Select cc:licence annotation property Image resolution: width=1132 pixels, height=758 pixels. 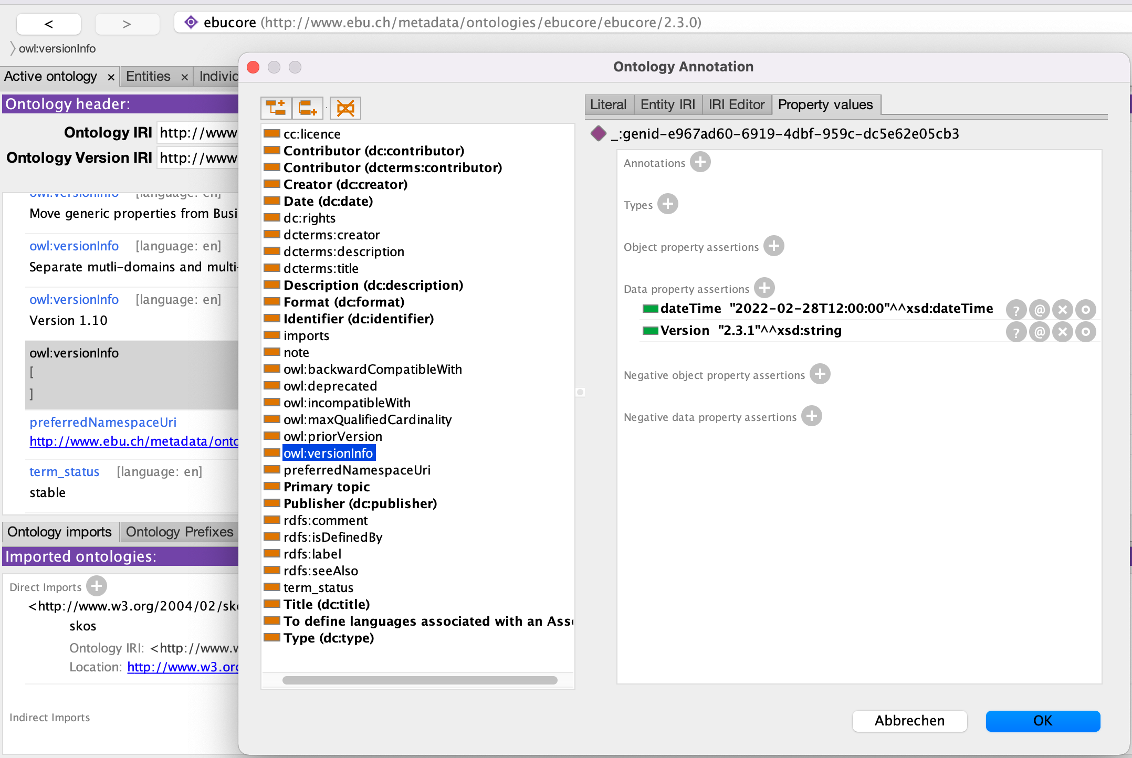pos(312,134)
